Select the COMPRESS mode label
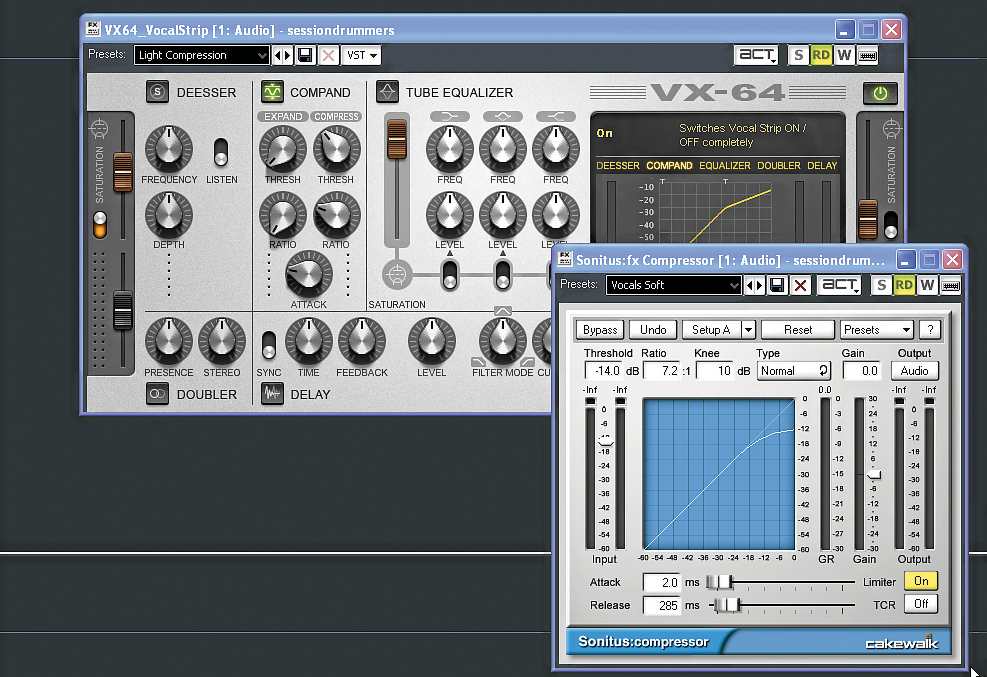 pyautogui.click(x=336, y=116)
